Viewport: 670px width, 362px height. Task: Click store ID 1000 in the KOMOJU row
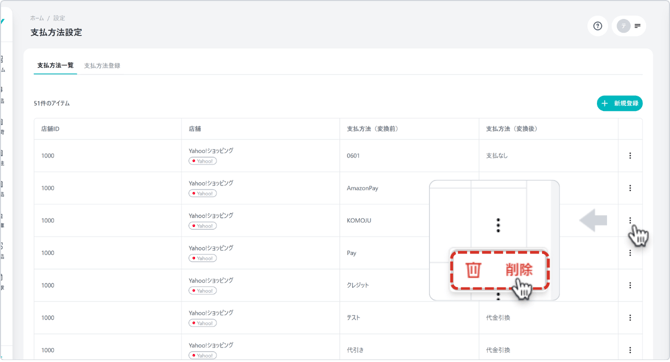tap(48, 221)
